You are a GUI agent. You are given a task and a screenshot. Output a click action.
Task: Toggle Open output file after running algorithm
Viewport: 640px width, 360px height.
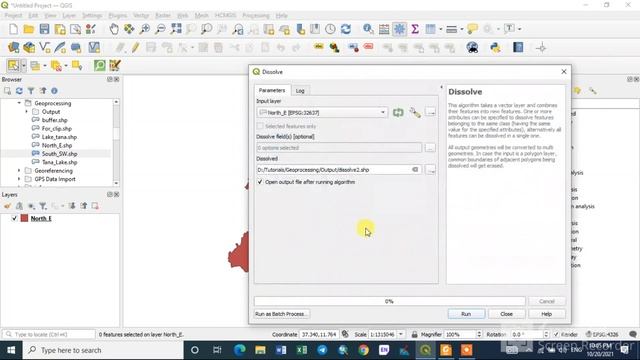point(260,182)
